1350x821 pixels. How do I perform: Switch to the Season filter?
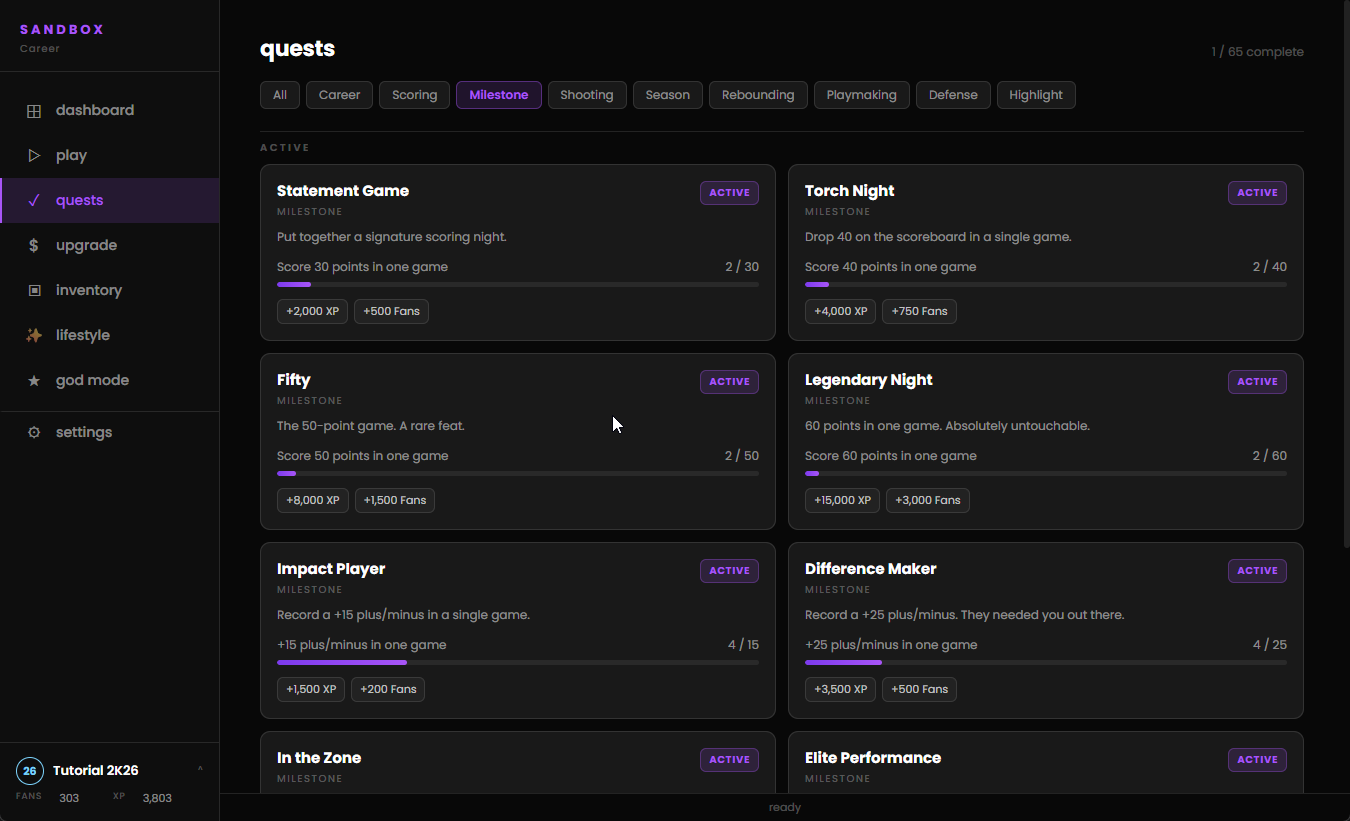click(668, 95)
